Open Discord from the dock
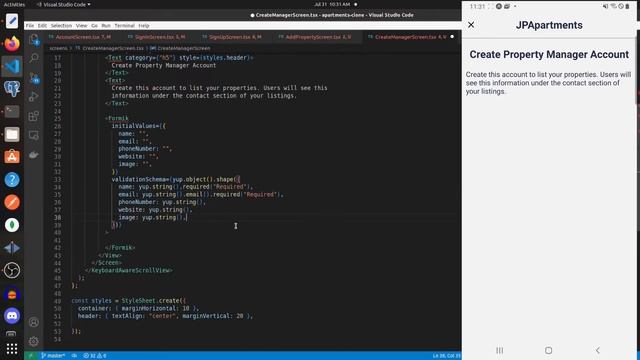Viewport: 640px width, 360px height. click(12, 316)
